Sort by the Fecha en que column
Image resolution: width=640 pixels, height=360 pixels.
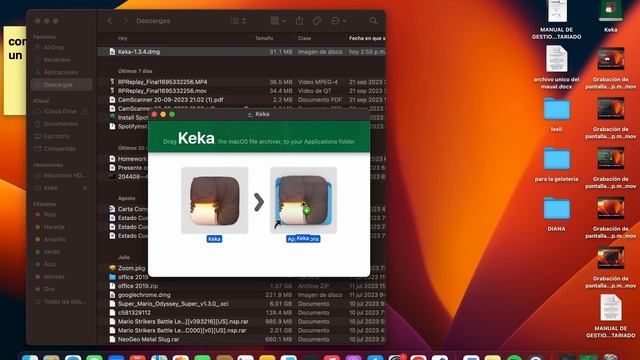click(367, 38)
